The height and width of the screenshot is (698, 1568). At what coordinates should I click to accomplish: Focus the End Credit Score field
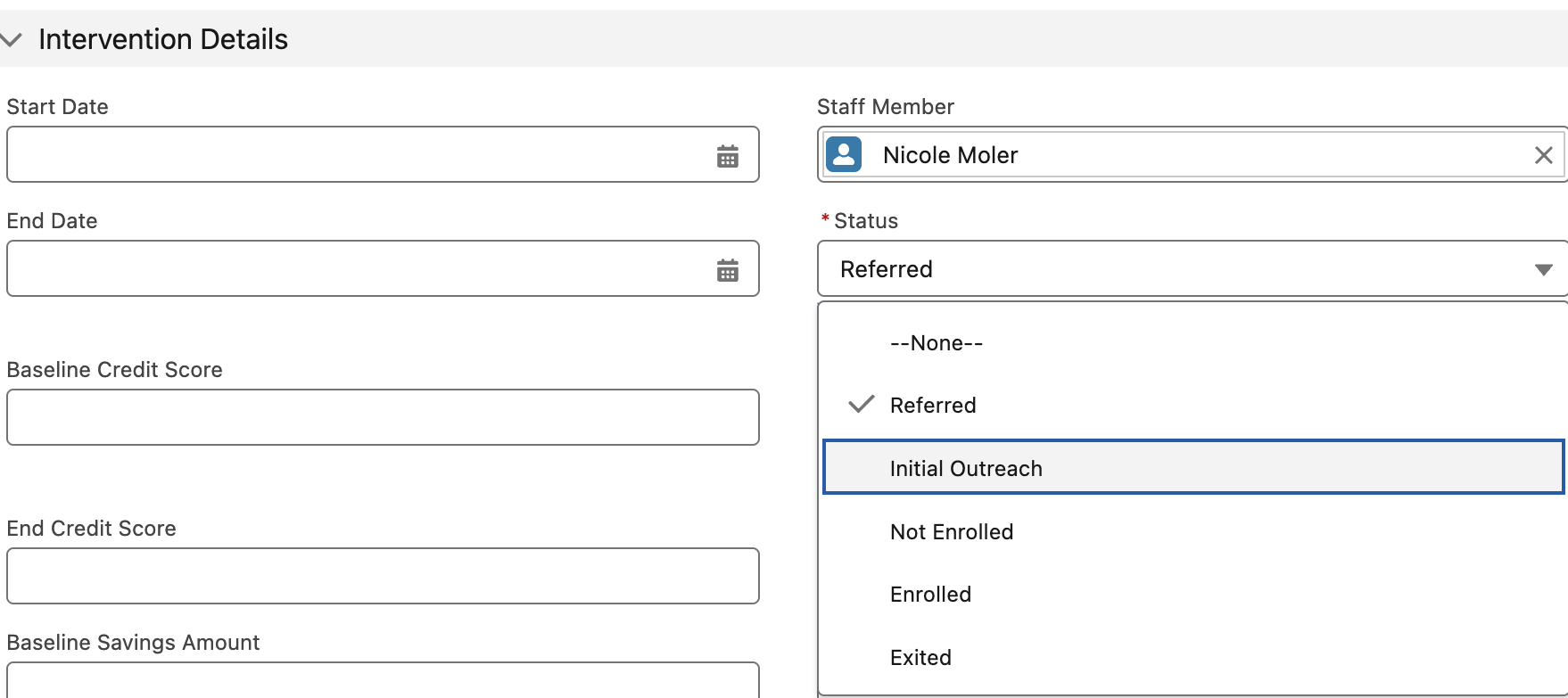click(383, 576)
